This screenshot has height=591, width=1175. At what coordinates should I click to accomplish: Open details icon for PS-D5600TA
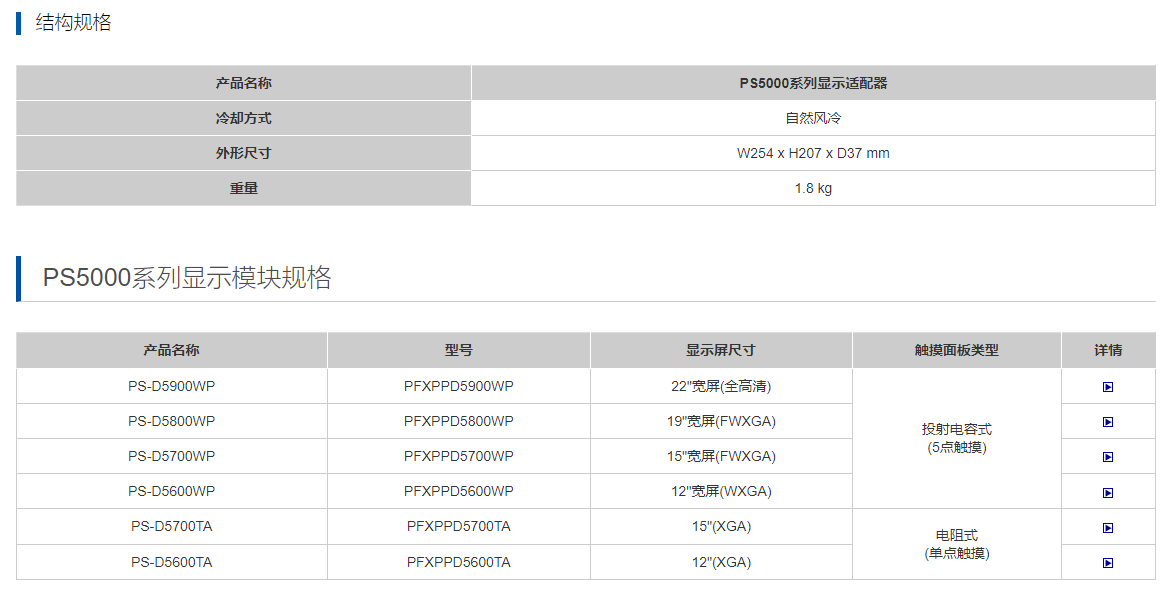(1108, 563)
